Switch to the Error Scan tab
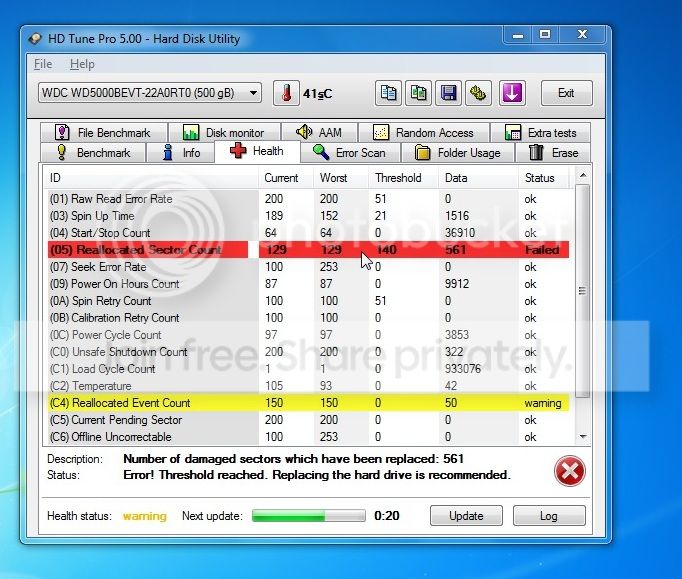The width and height of the screenshot is (682, 579). (349, 153)
